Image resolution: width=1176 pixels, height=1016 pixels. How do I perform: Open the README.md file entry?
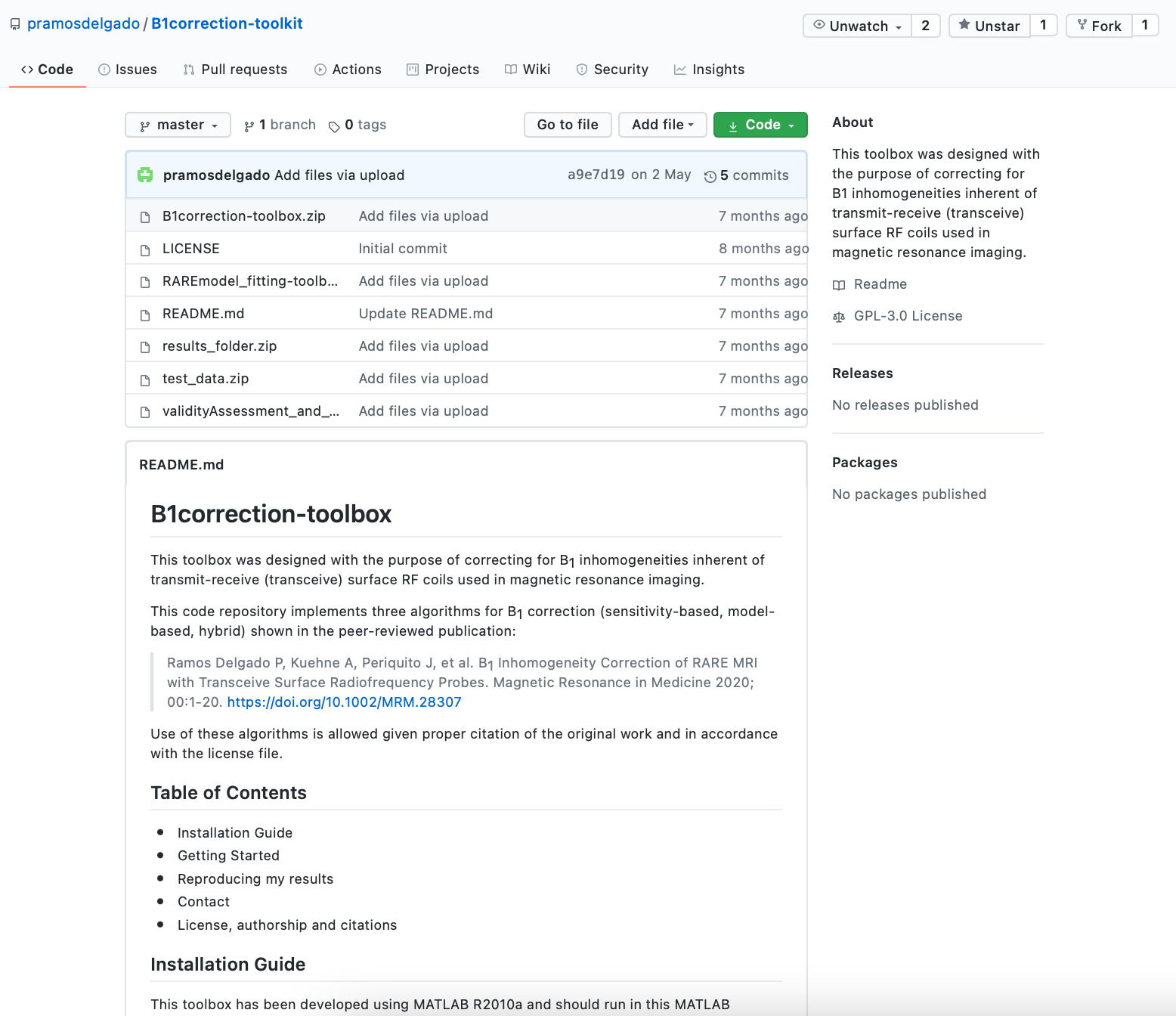coord(203,314)
